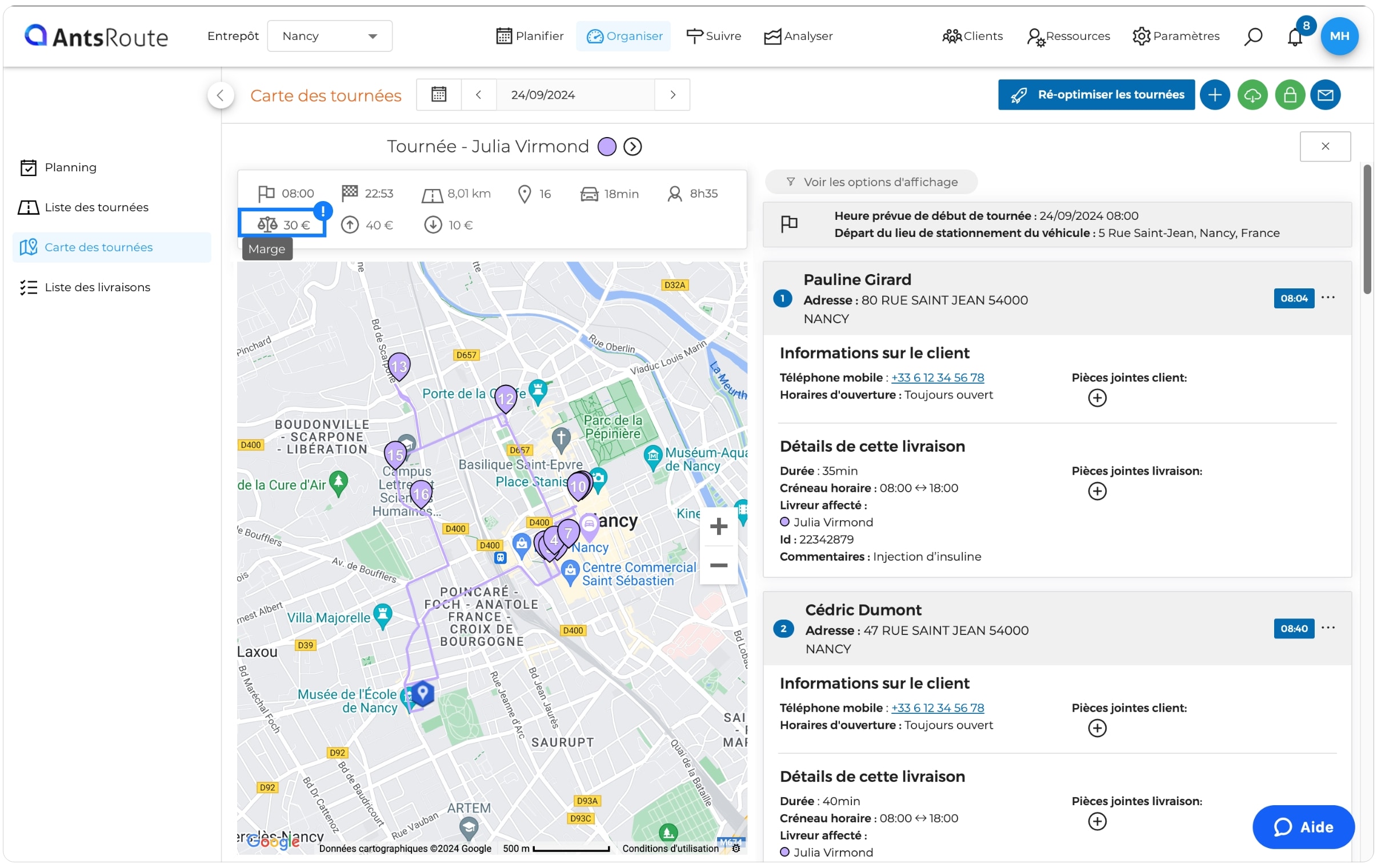Screen dimensions: 1377x868
Task: Click Pauline Girard 08:04 time badge
Action: pos(1294,298)
